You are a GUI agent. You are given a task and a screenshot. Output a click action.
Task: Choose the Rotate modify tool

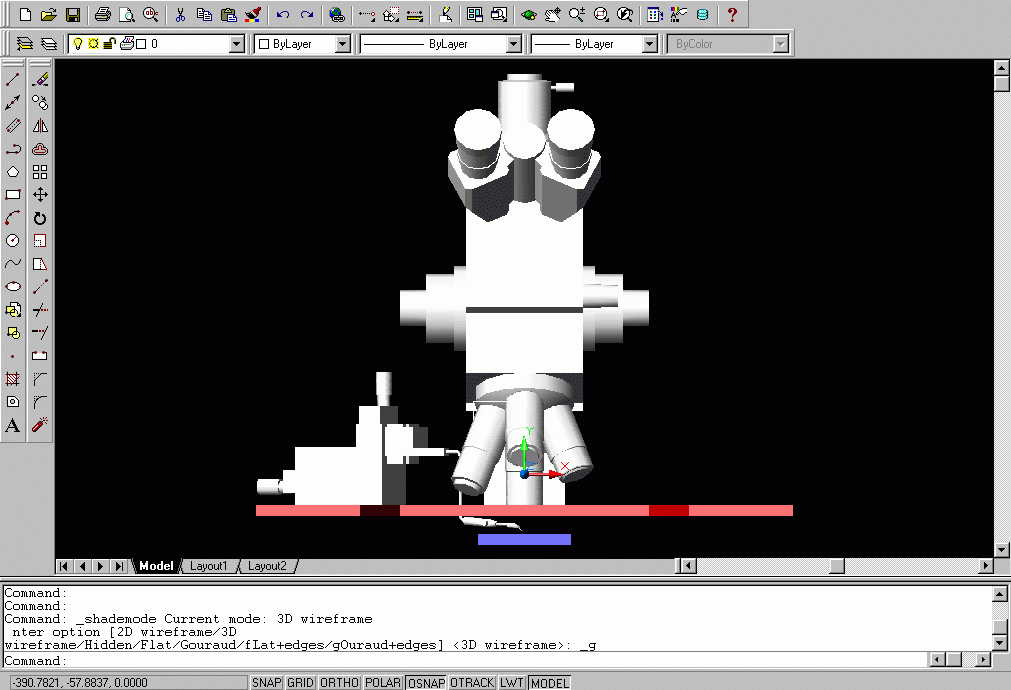click(x=40, y=218)
